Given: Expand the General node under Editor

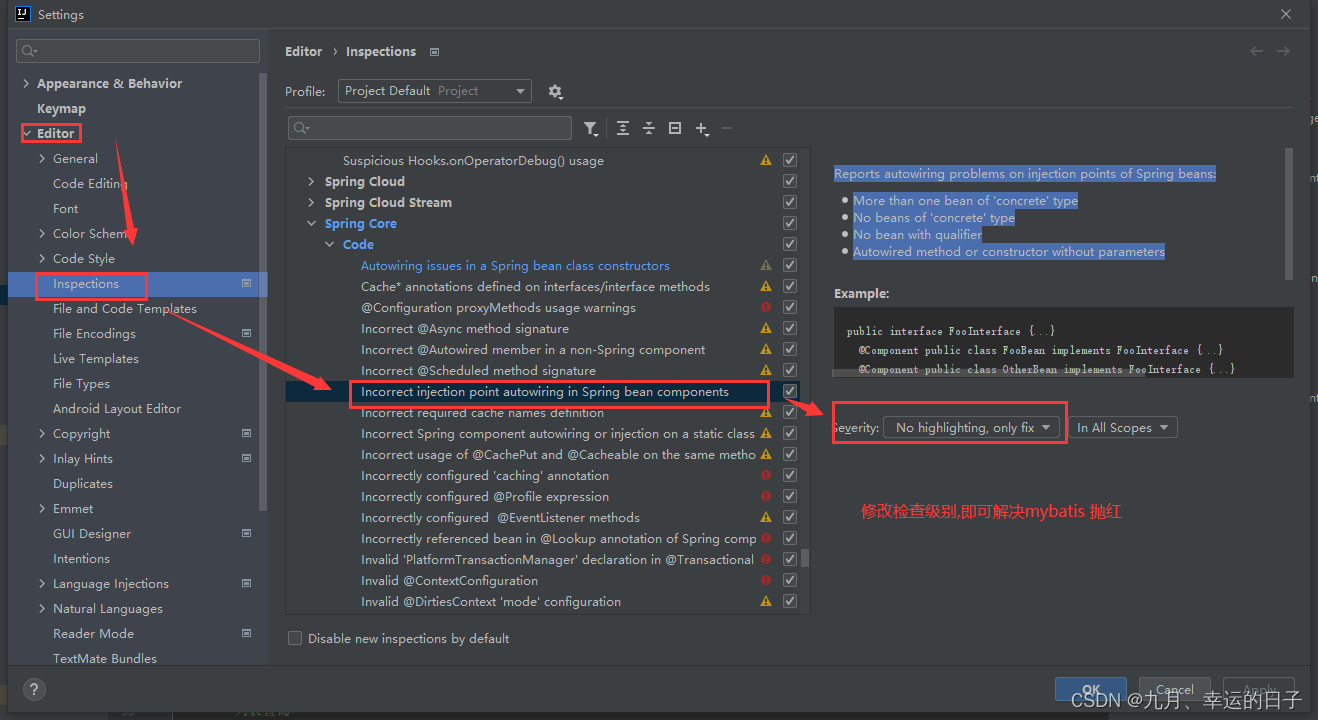Looking at the screenshot, I should (x=42, y=159).
